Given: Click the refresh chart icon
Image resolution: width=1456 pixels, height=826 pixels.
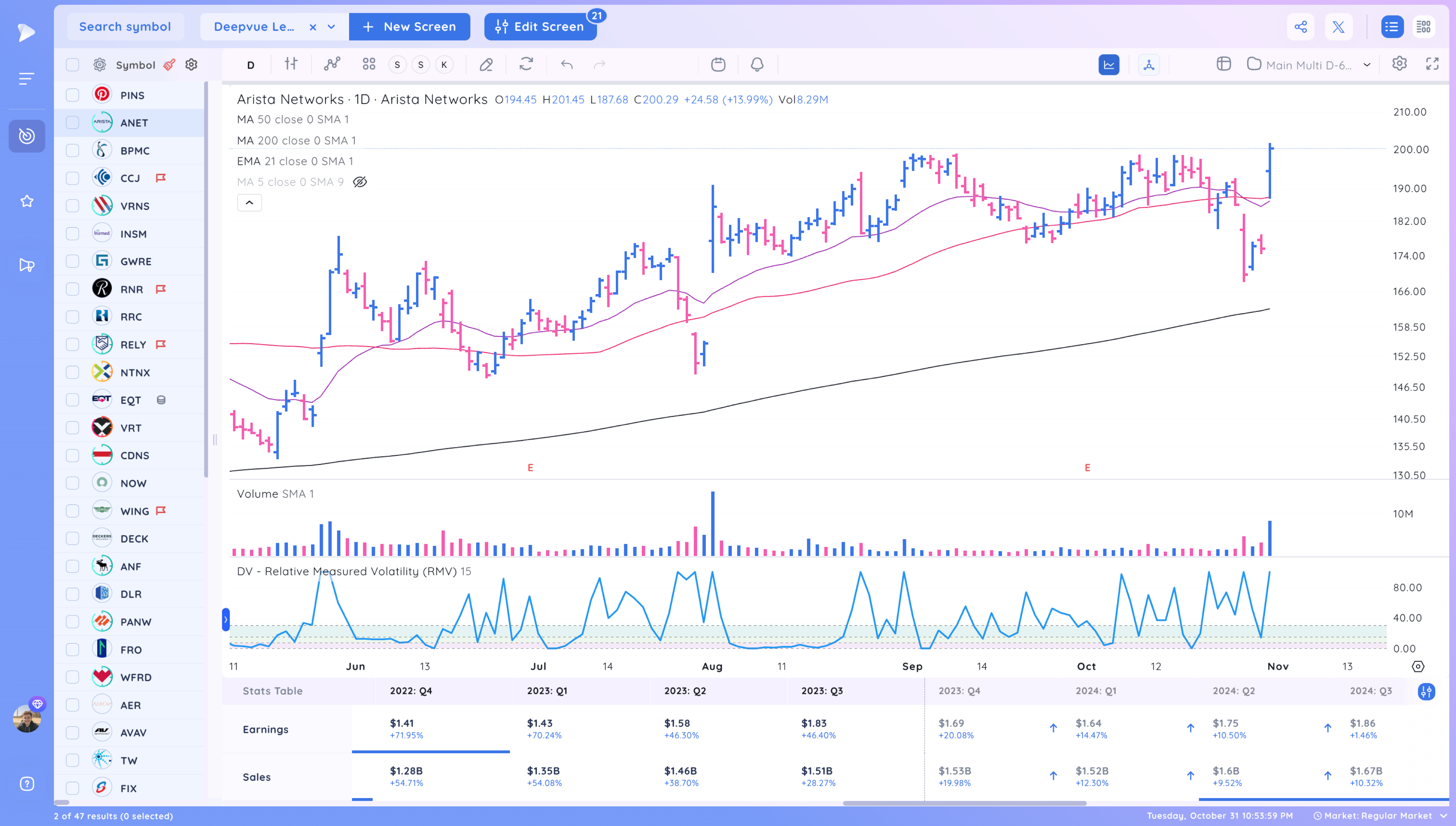Looking at the screenshot, I should pos(526,64).
